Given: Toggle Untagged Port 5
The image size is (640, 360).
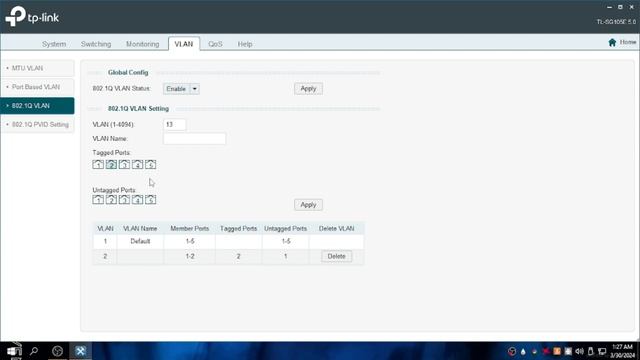Looking at the screenshot, I should pyautogui.click(x=151, y=200).
